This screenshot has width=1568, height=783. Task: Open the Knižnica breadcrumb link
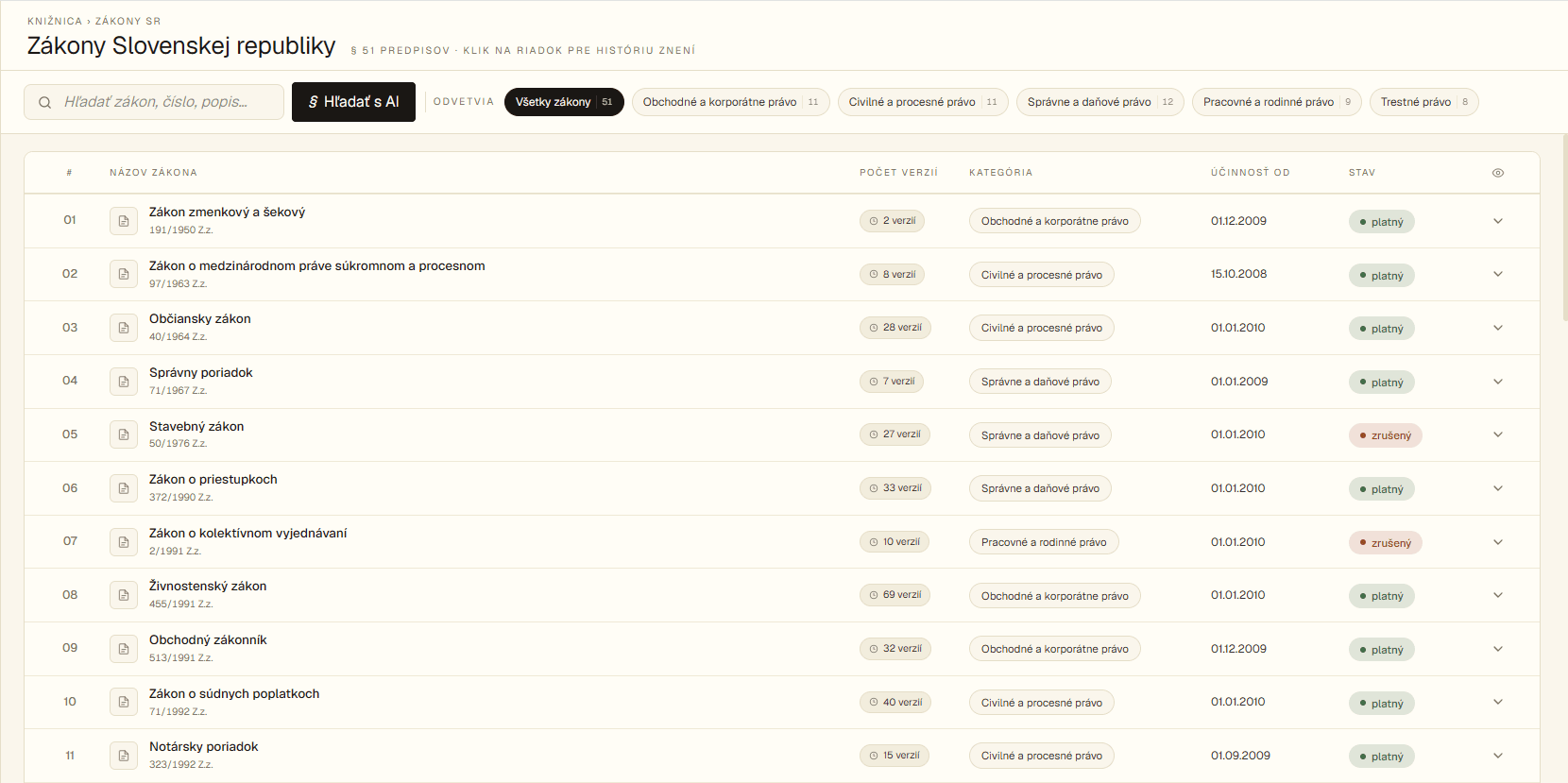point(55,21)
